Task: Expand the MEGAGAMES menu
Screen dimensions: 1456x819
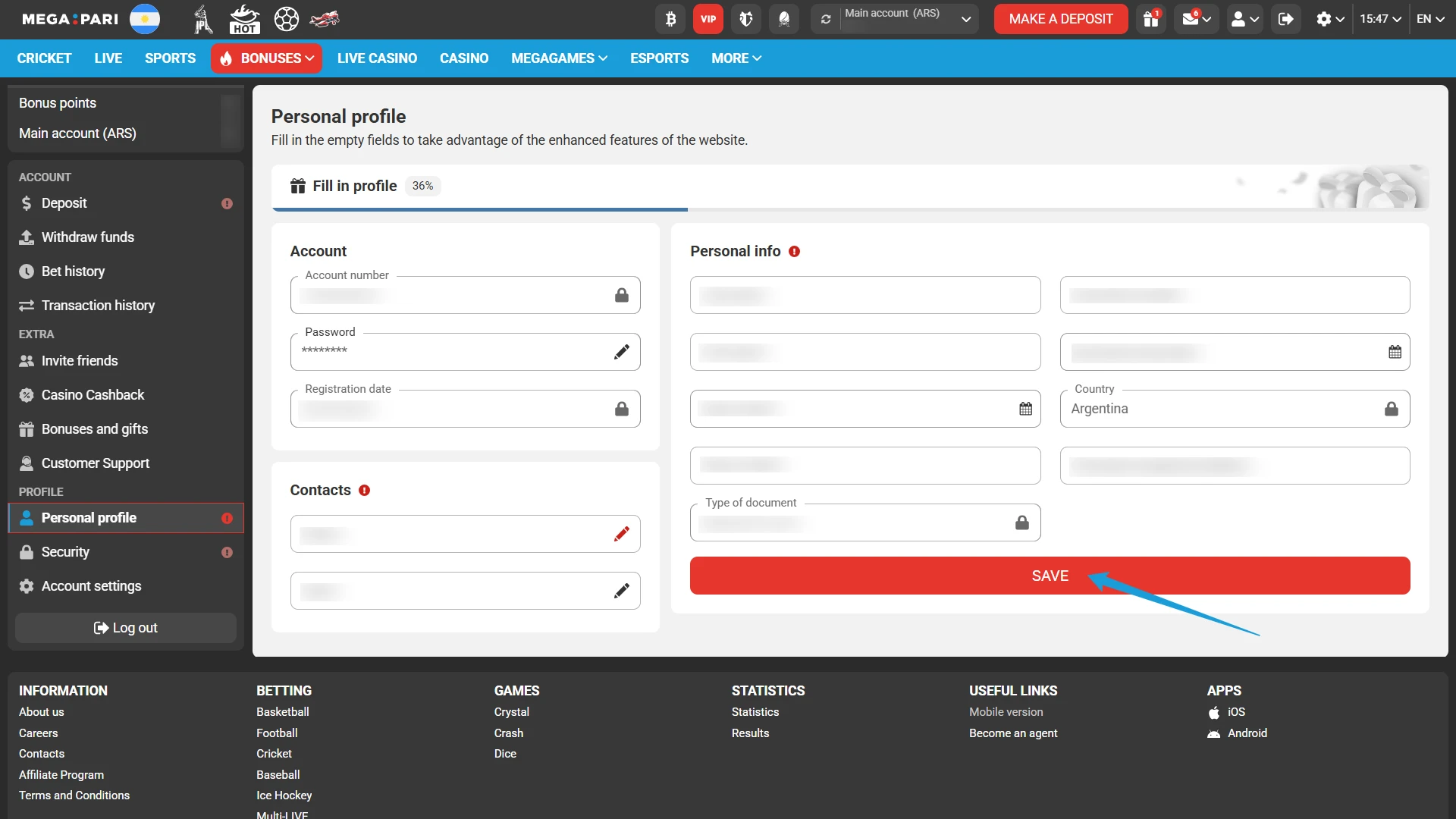Action: pos(560,58)
